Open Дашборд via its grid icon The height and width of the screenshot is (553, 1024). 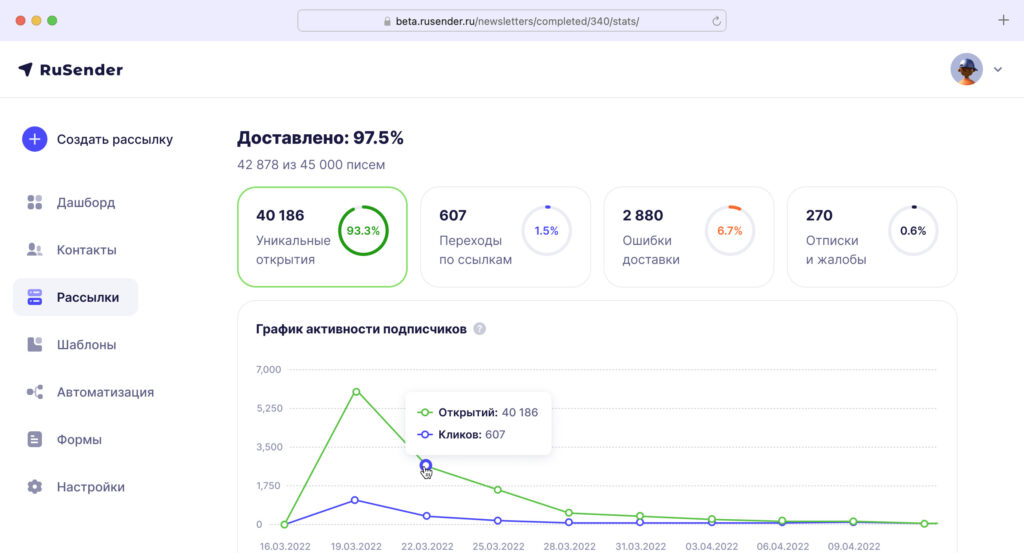pyautogui.click(x=35, y=203)
